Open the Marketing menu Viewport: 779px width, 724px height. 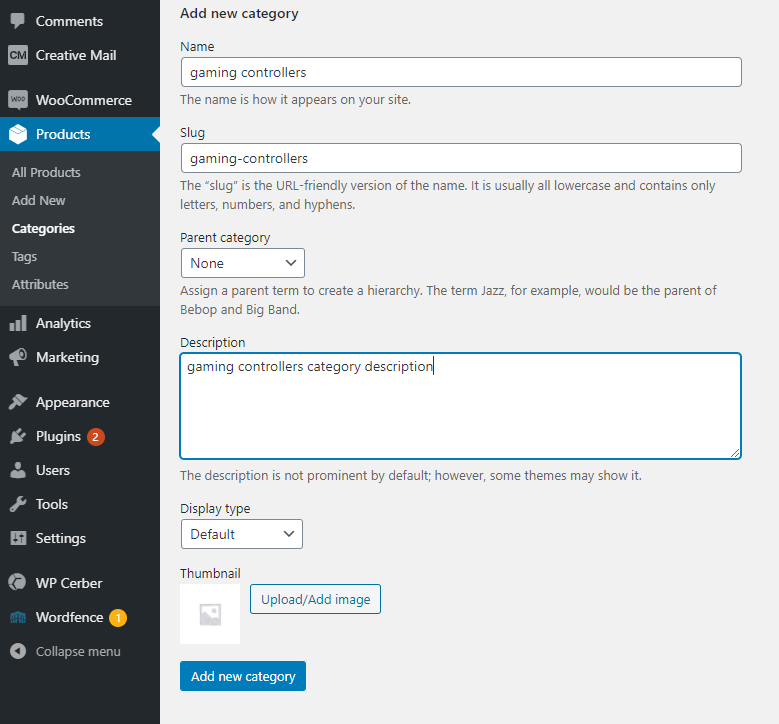80,357
